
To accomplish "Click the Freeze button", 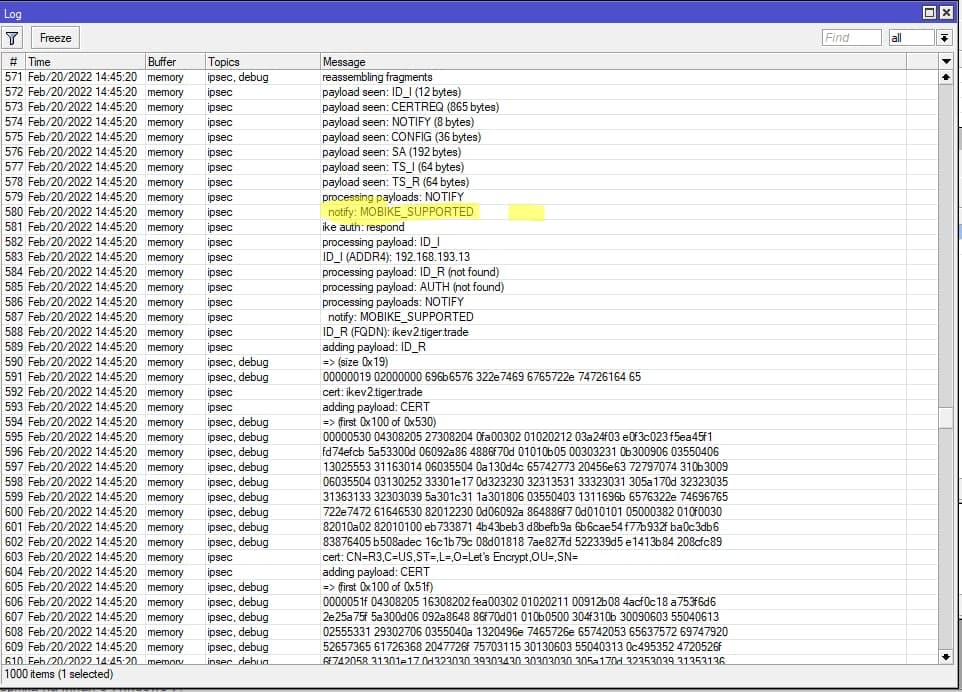I will 55,38.
